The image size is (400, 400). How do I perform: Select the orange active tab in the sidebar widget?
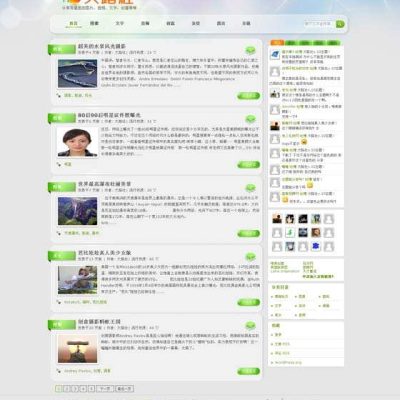(x=277, y=42)
